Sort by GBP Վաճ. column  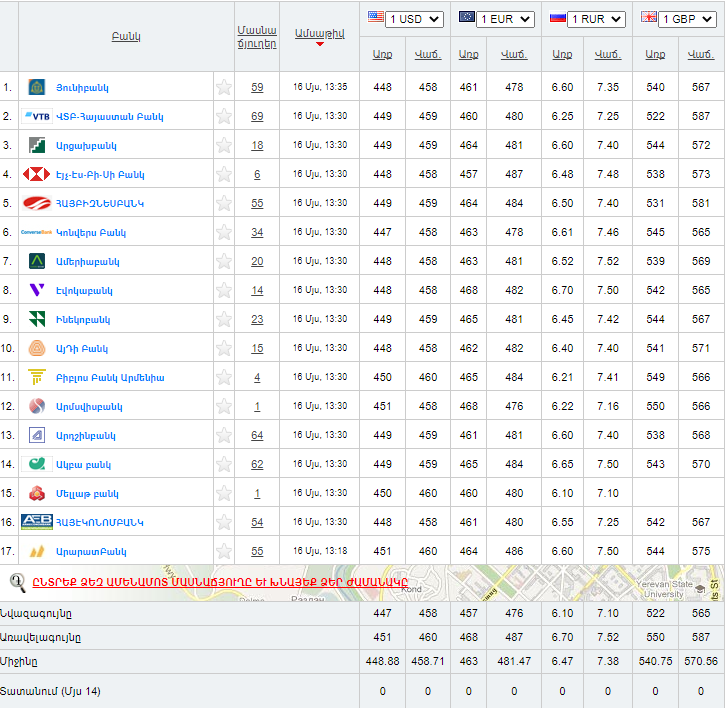(701, 54)
